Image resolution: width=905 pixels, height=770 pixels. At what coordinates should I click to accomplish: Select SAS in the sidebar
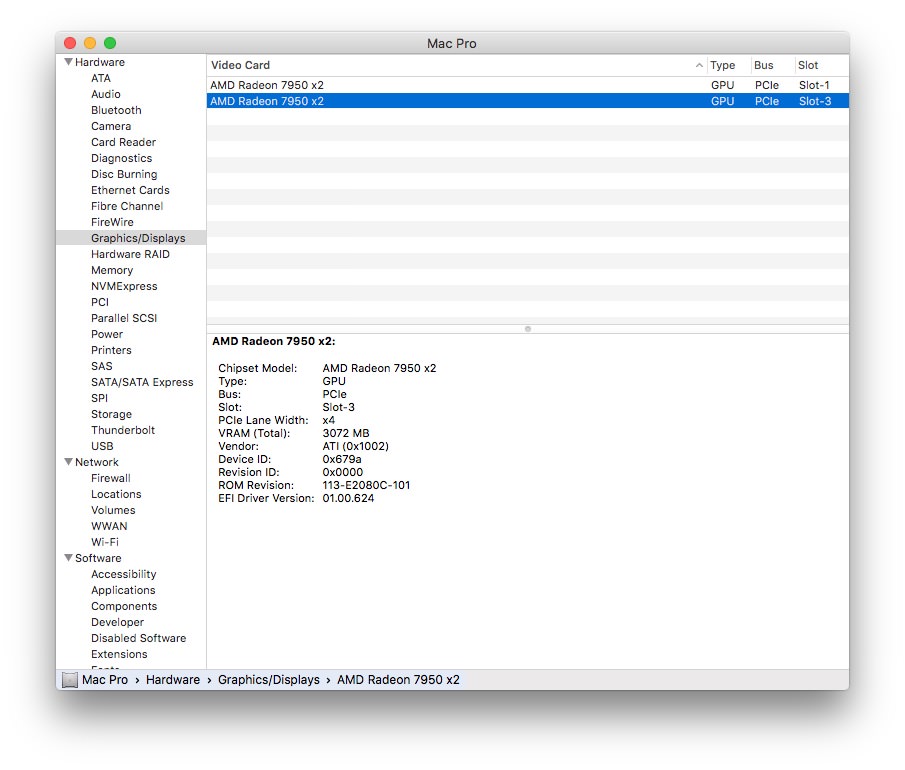[102, 366]
